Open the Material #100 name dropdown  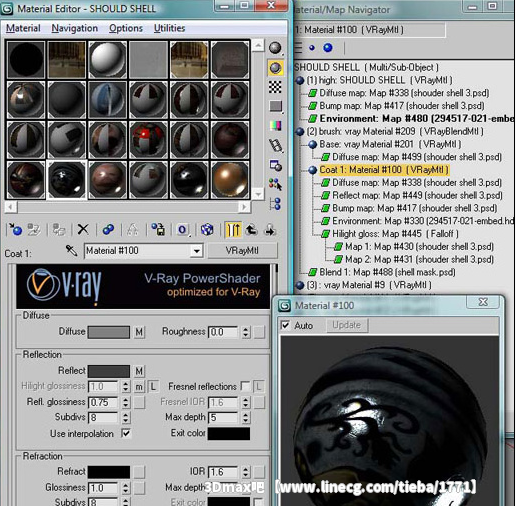pyautogui.click(x=197, y=251)
